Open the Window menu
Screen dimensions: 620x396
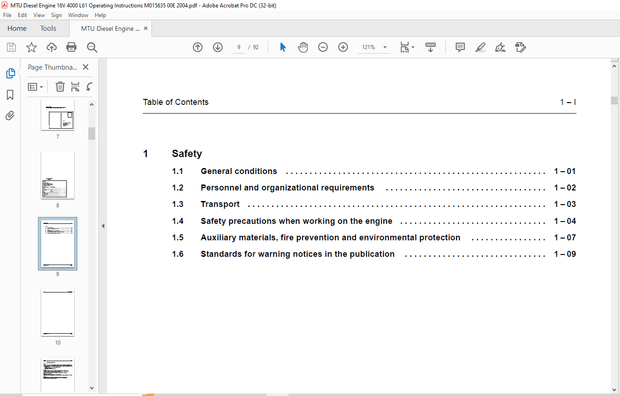coord(78,15)
